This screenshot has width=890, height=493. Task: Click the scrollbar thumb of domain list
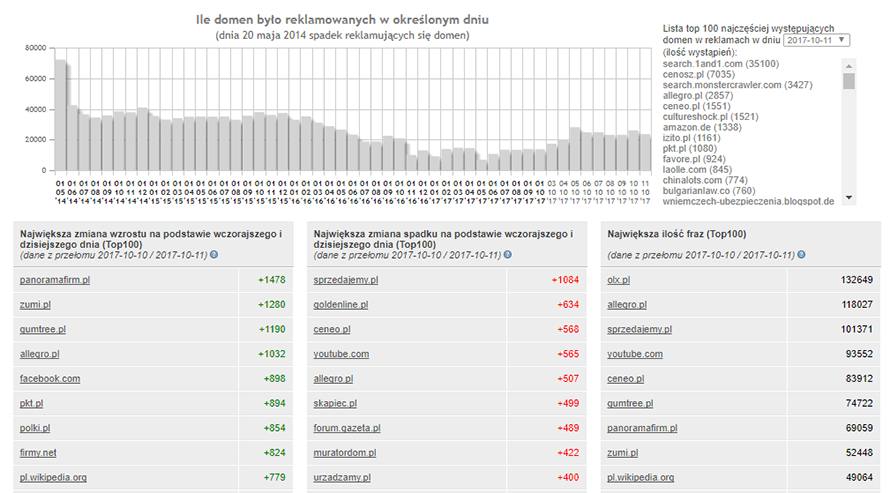point(849,81)
